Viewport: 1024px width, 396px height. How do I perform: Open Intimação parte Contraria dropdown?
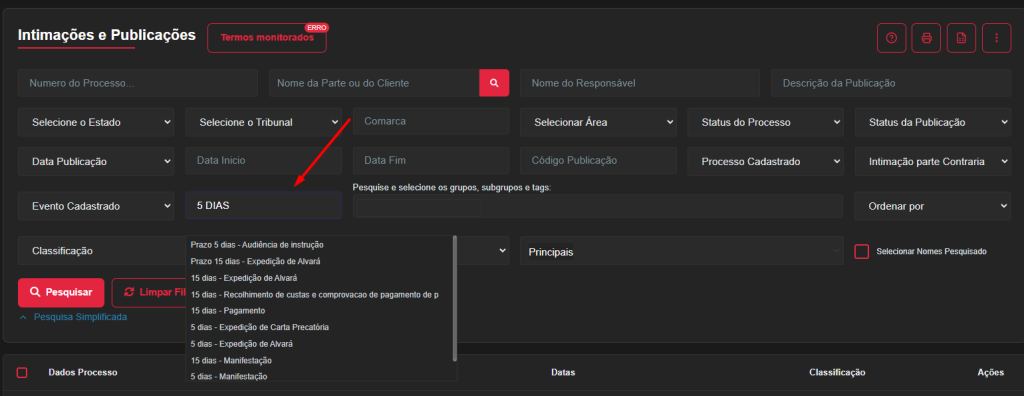click(x=933, y=161)
